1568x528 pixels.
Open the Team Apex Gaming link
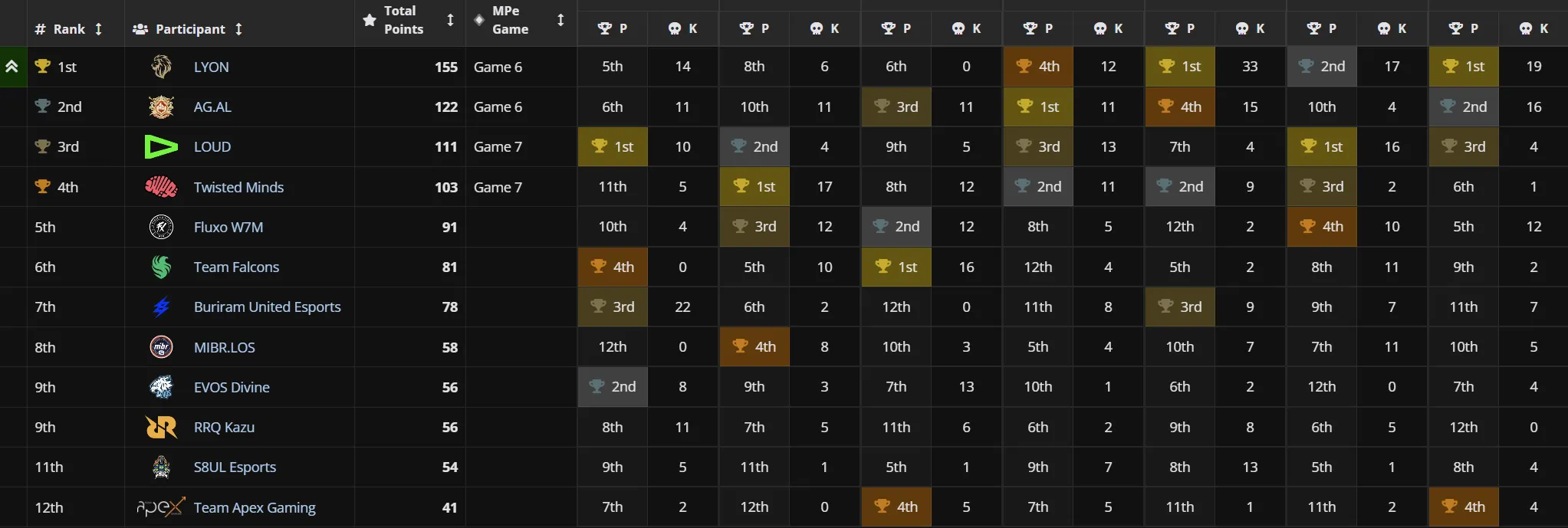point(255,507)
